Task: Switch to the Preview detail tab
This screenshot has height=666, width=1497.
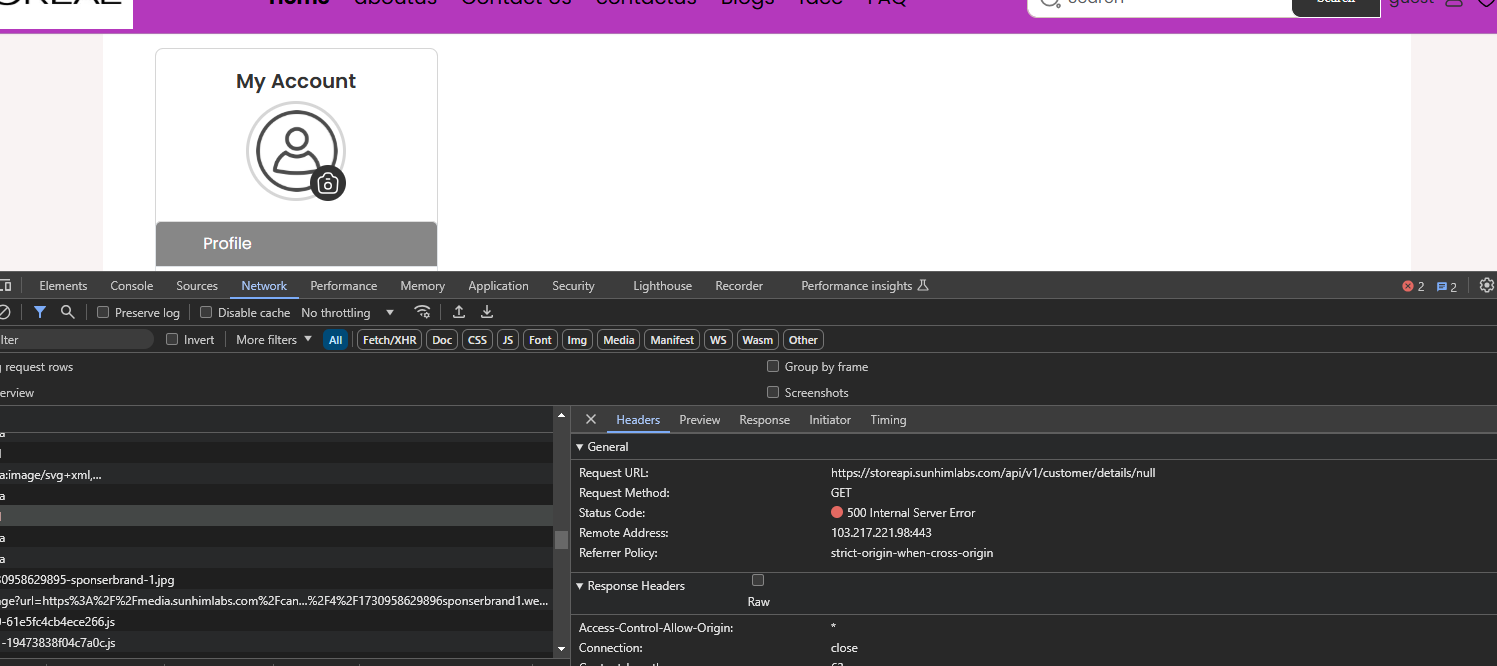Action: [700, 420]
